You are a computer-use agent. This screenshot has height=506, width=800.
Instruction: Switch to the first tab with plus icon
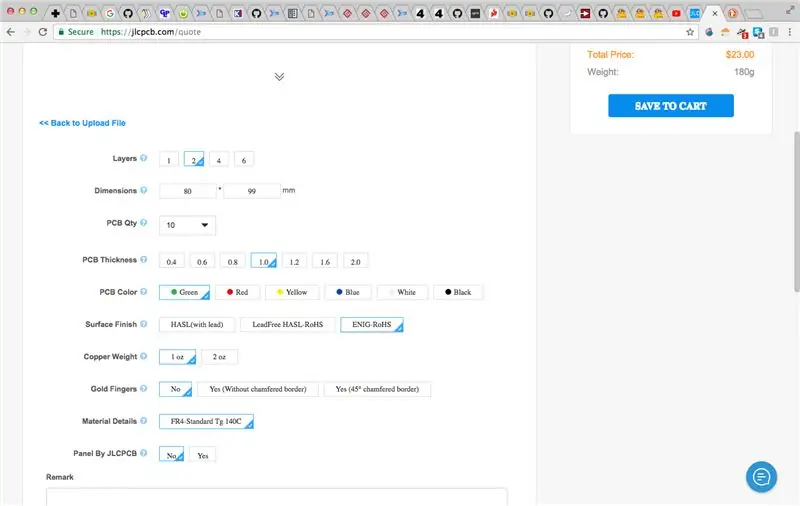point(55,14)
